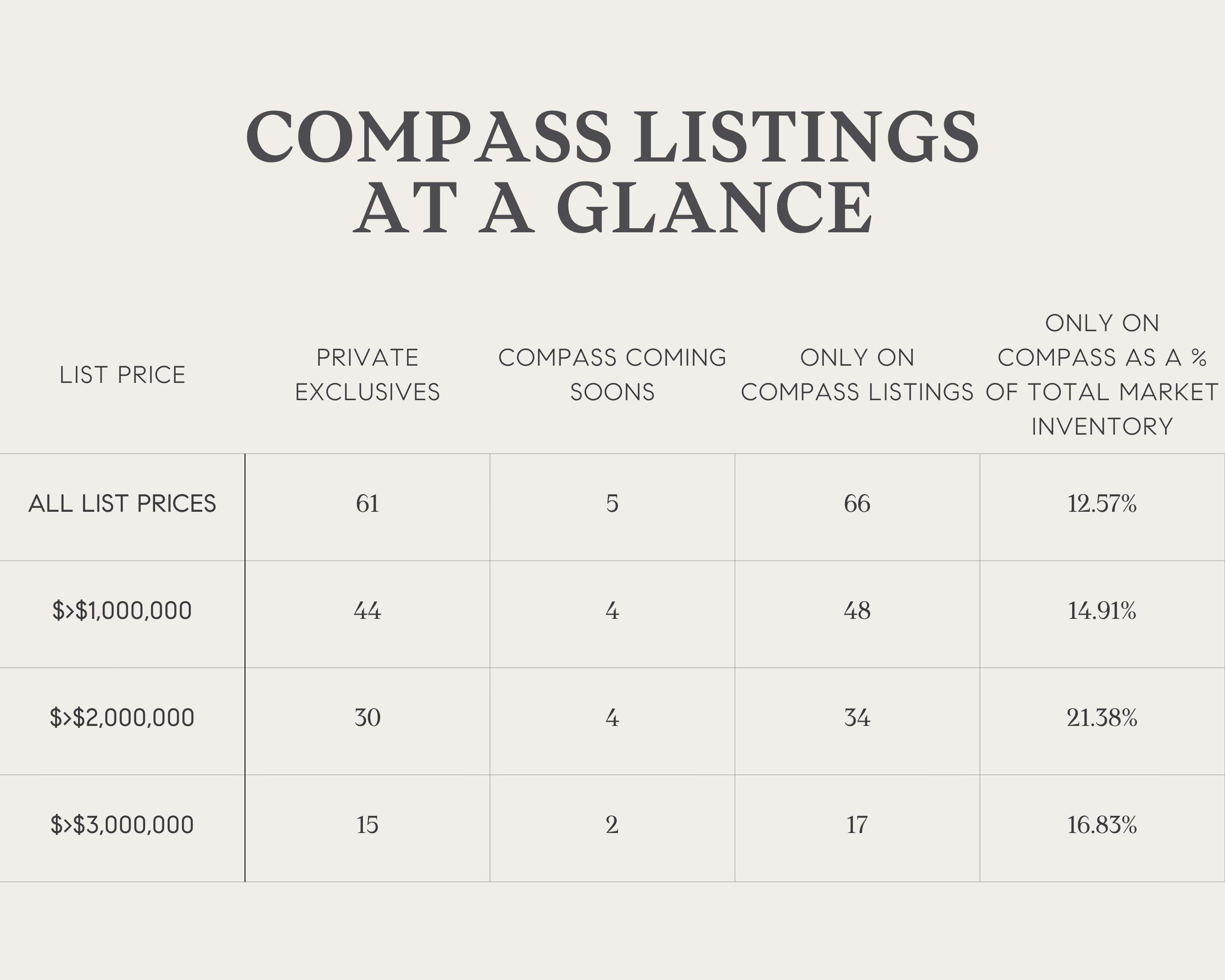Viewport: 1225px width, 980px height.
Task: Click the "All List Prices" row label
Action: click(x=122, y=504)
